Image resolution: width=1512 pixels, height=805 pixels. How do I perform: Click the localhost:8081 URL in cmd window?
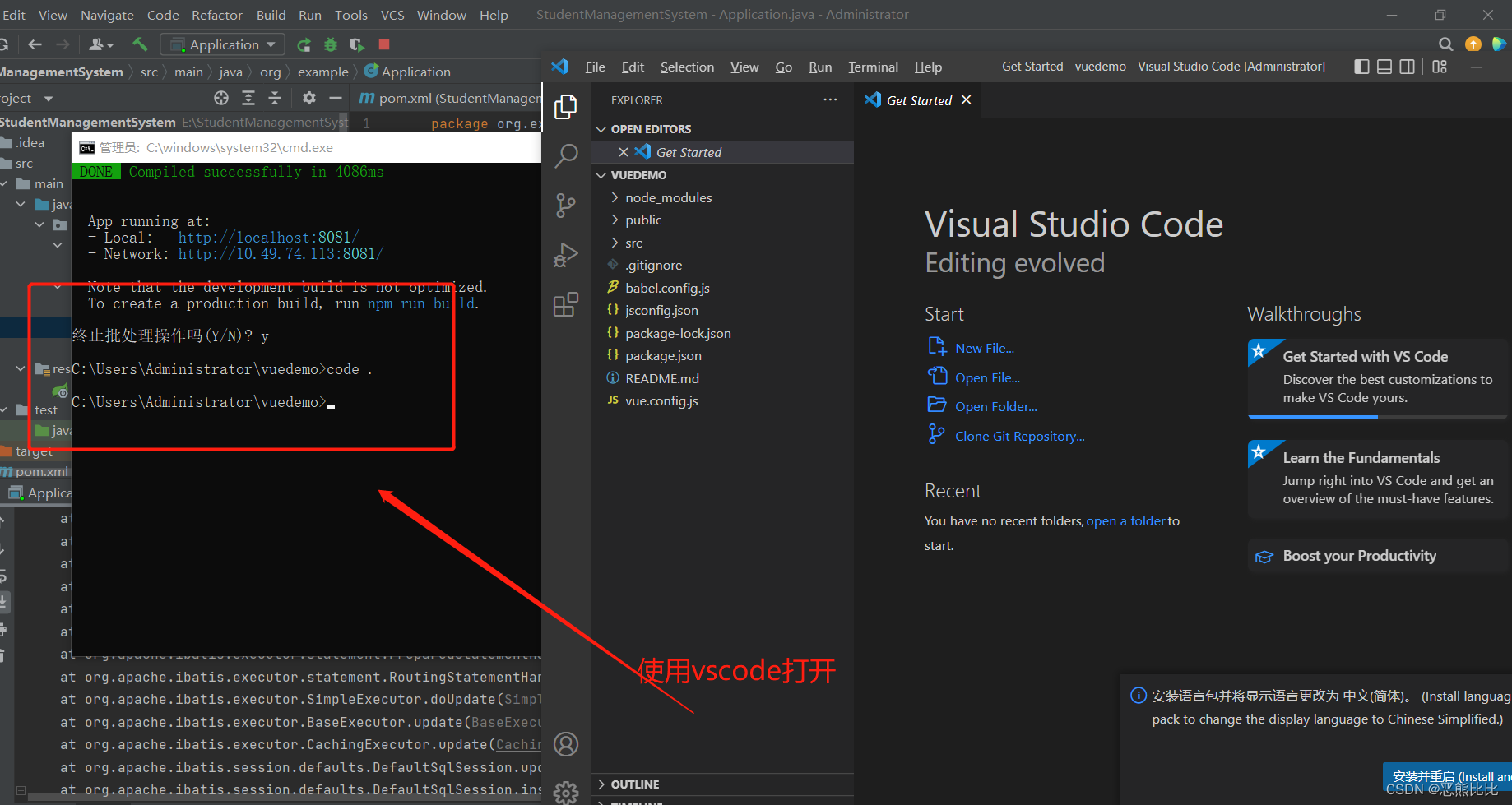[x=268, y=238]
